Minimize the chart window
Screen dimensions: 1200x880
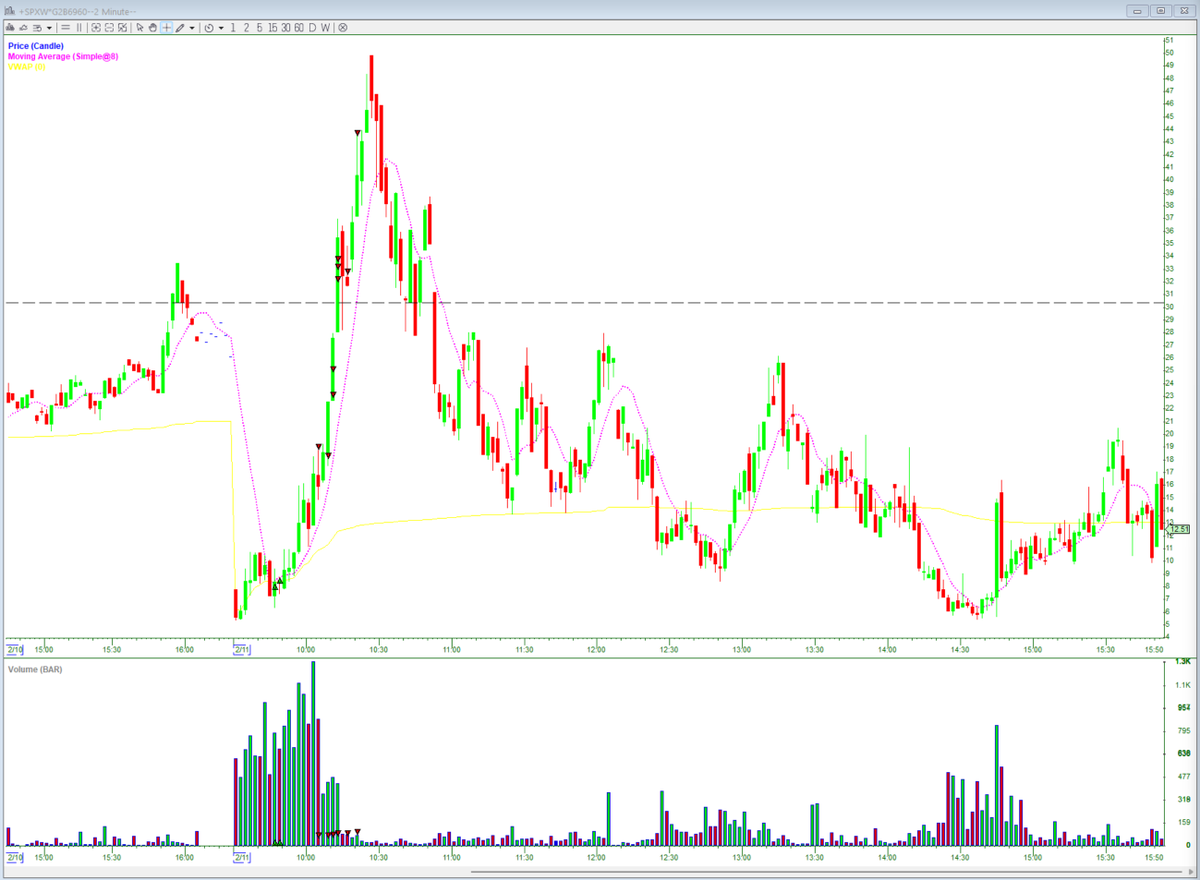pyautogui.click(x=1137, y=10)
